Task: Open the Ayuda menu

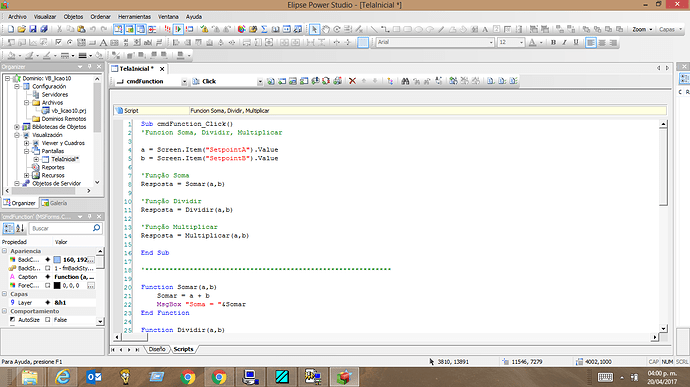Action: pyautogui.click(x=194, y=17)
